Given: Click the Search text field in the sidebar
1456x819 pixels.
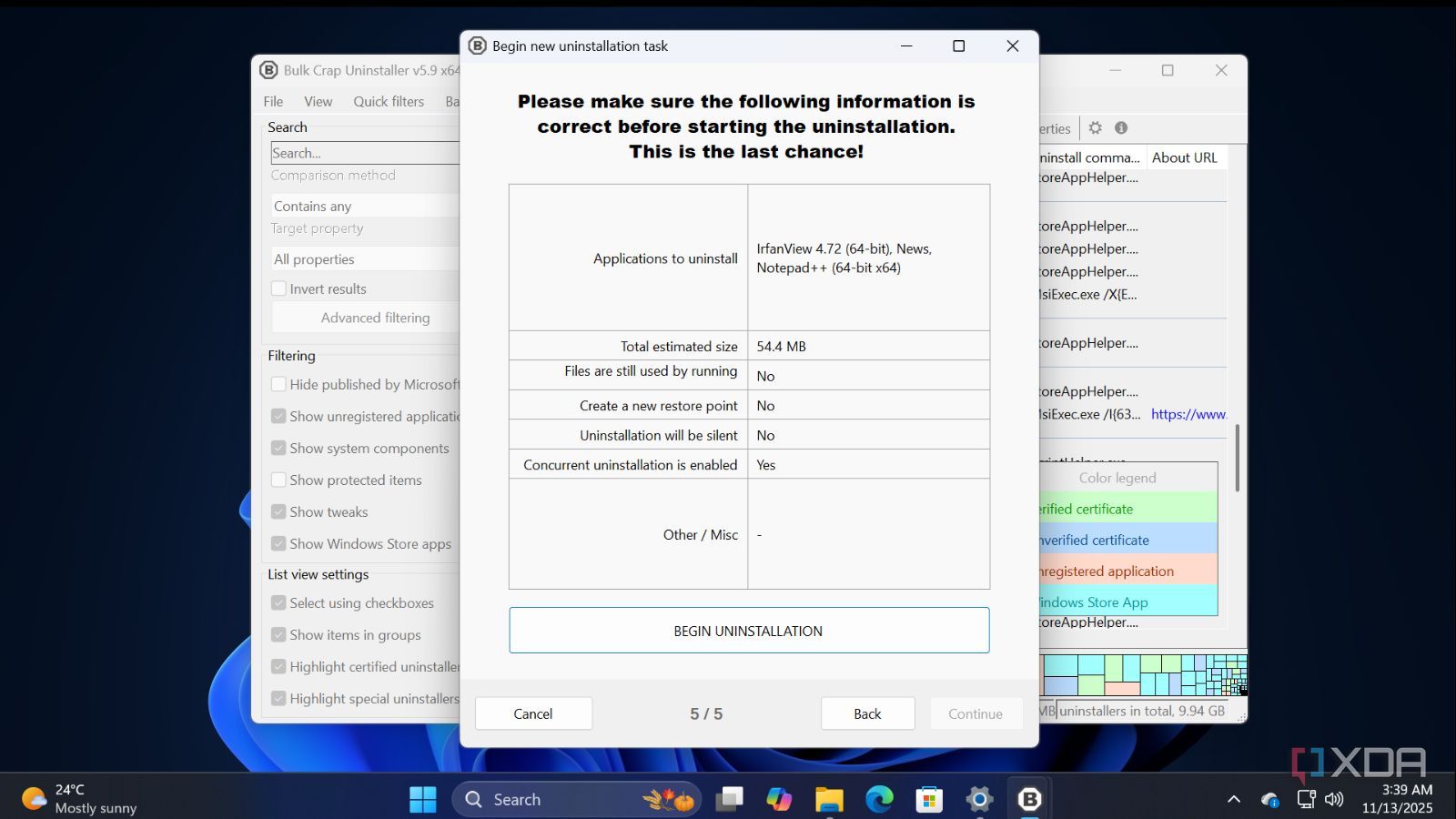Looking at the screenshot, I should [366, 153].
